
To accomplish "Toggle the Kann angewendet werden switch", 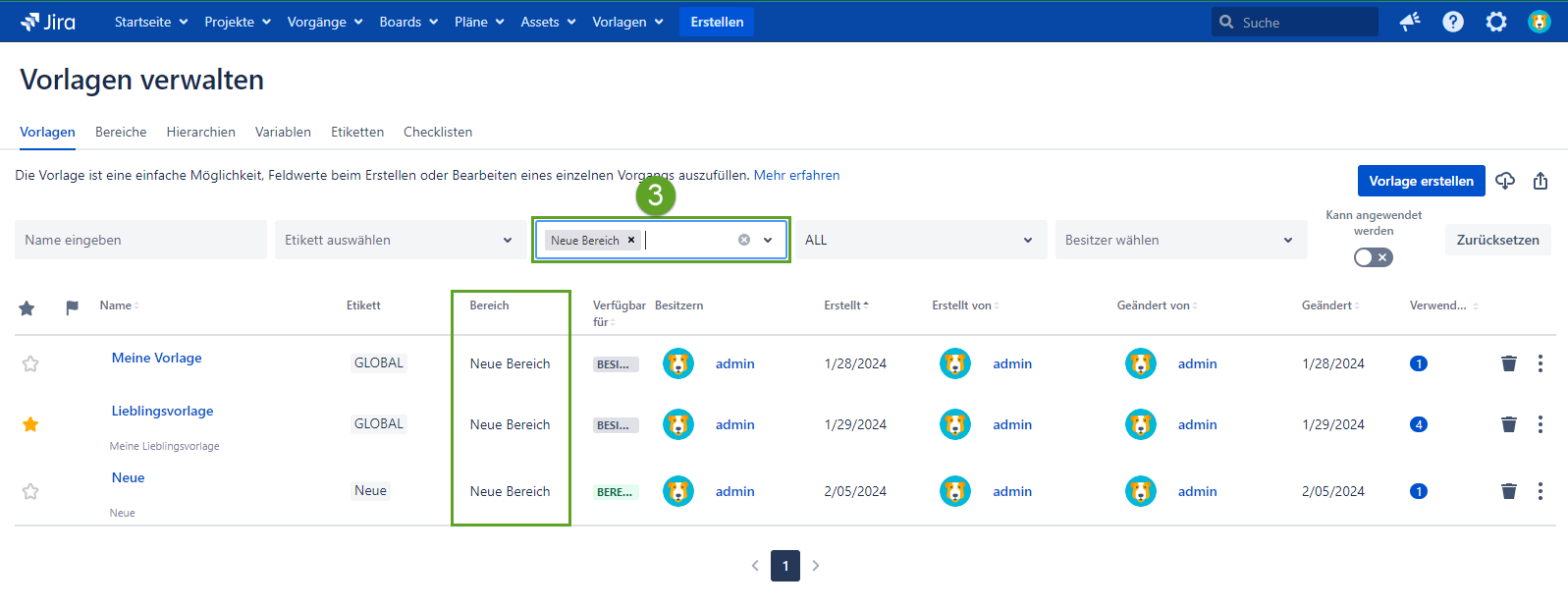I will click(x=1373, y=257).
